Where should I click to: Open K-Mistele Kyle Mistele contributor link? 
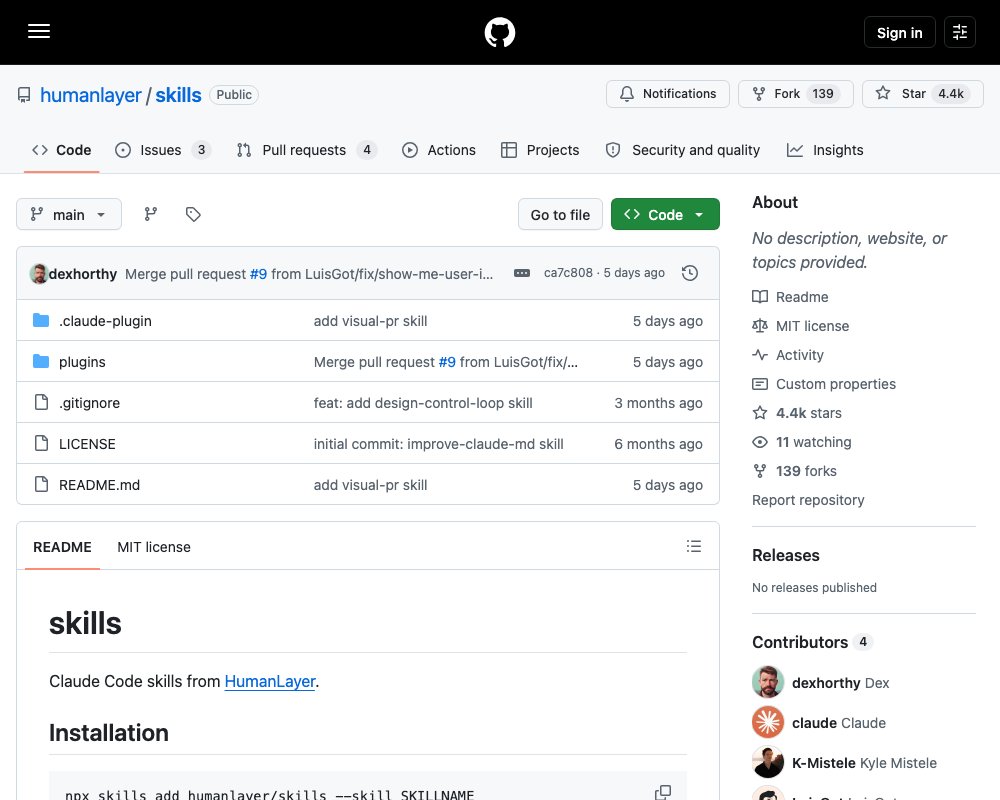(864, 763)
